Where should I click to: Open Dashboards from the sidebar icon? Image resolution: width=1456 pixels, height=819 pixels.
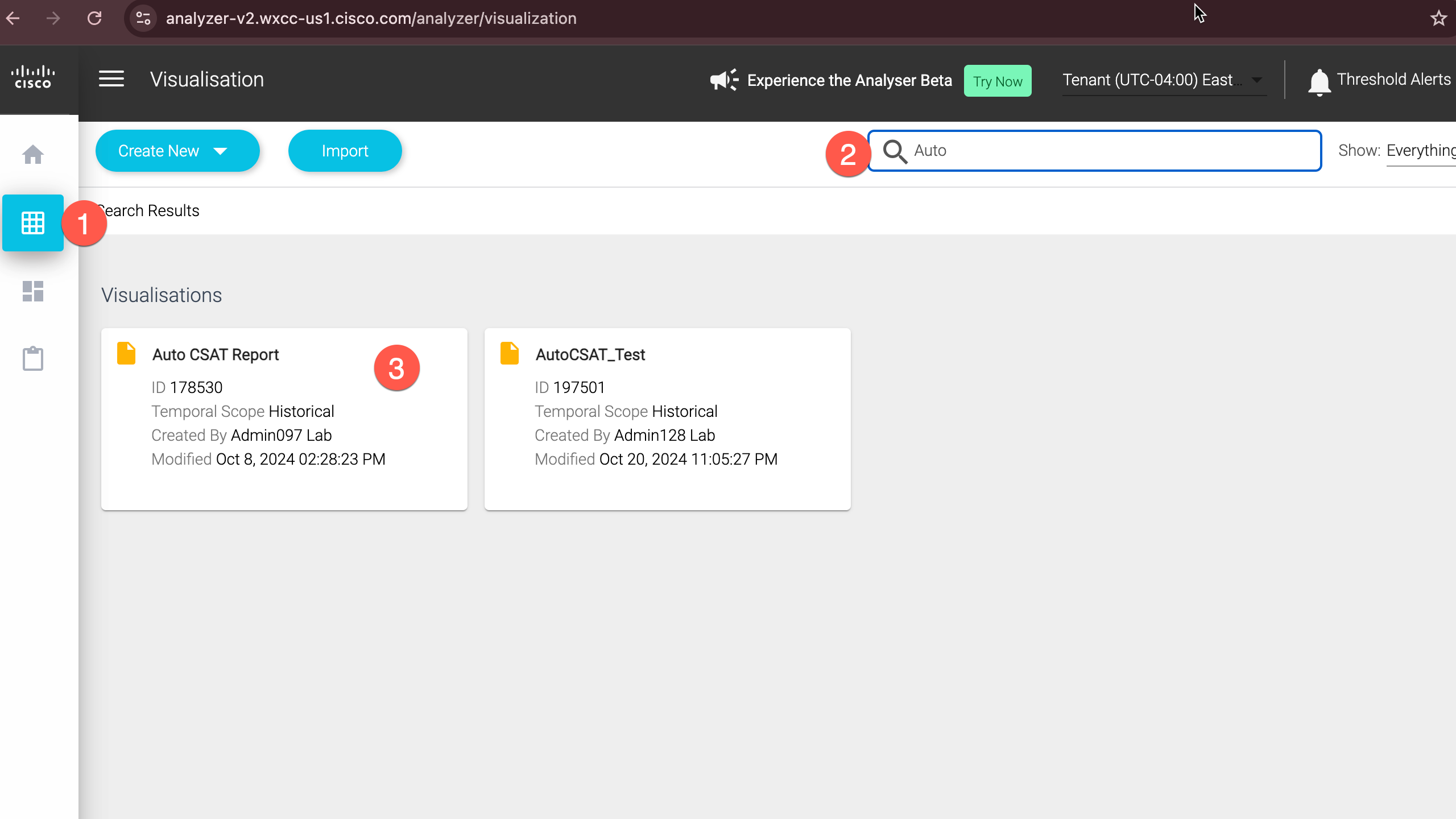(x=33, y=291)
